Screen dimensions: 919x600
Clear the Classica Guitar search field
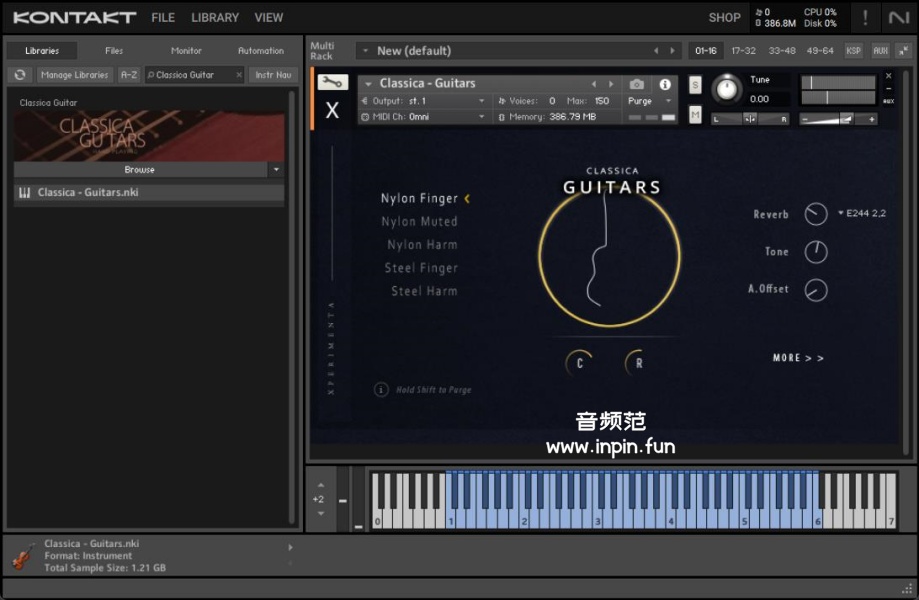coord(238,75)
